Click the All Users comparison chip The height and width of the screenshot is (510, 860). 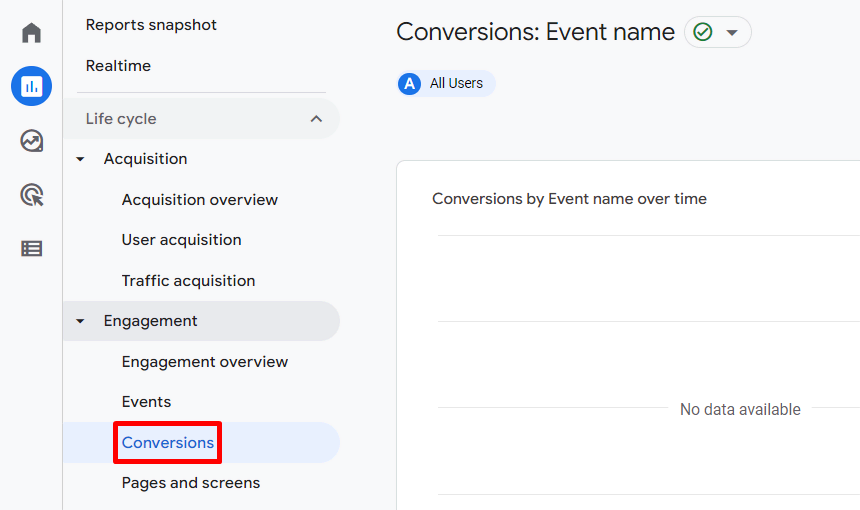click(446, 83)
